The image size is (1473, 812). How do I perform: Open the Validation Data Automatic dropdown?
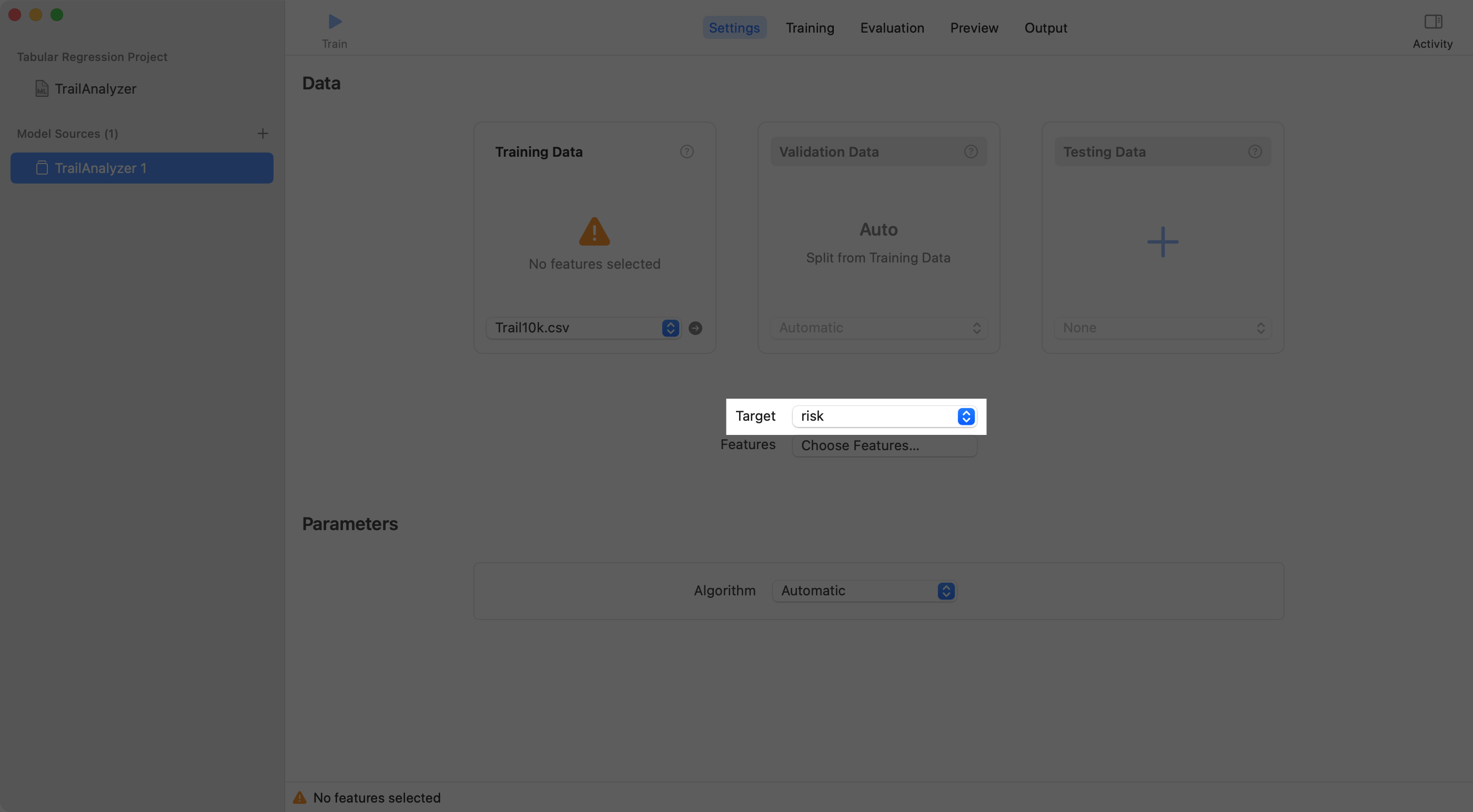879,328
